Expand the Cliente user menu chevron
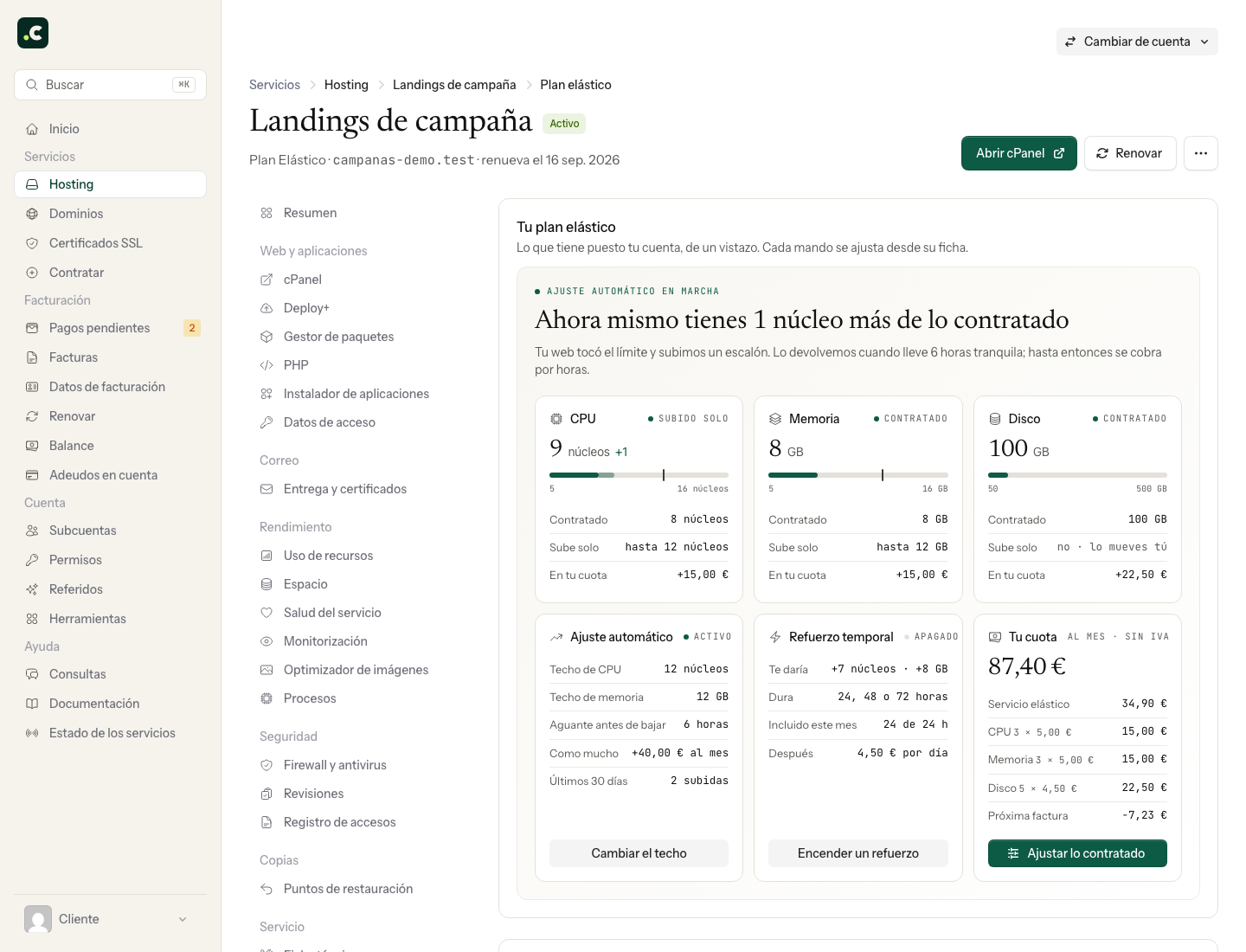 pyautogui.click(x=183, y=919)
